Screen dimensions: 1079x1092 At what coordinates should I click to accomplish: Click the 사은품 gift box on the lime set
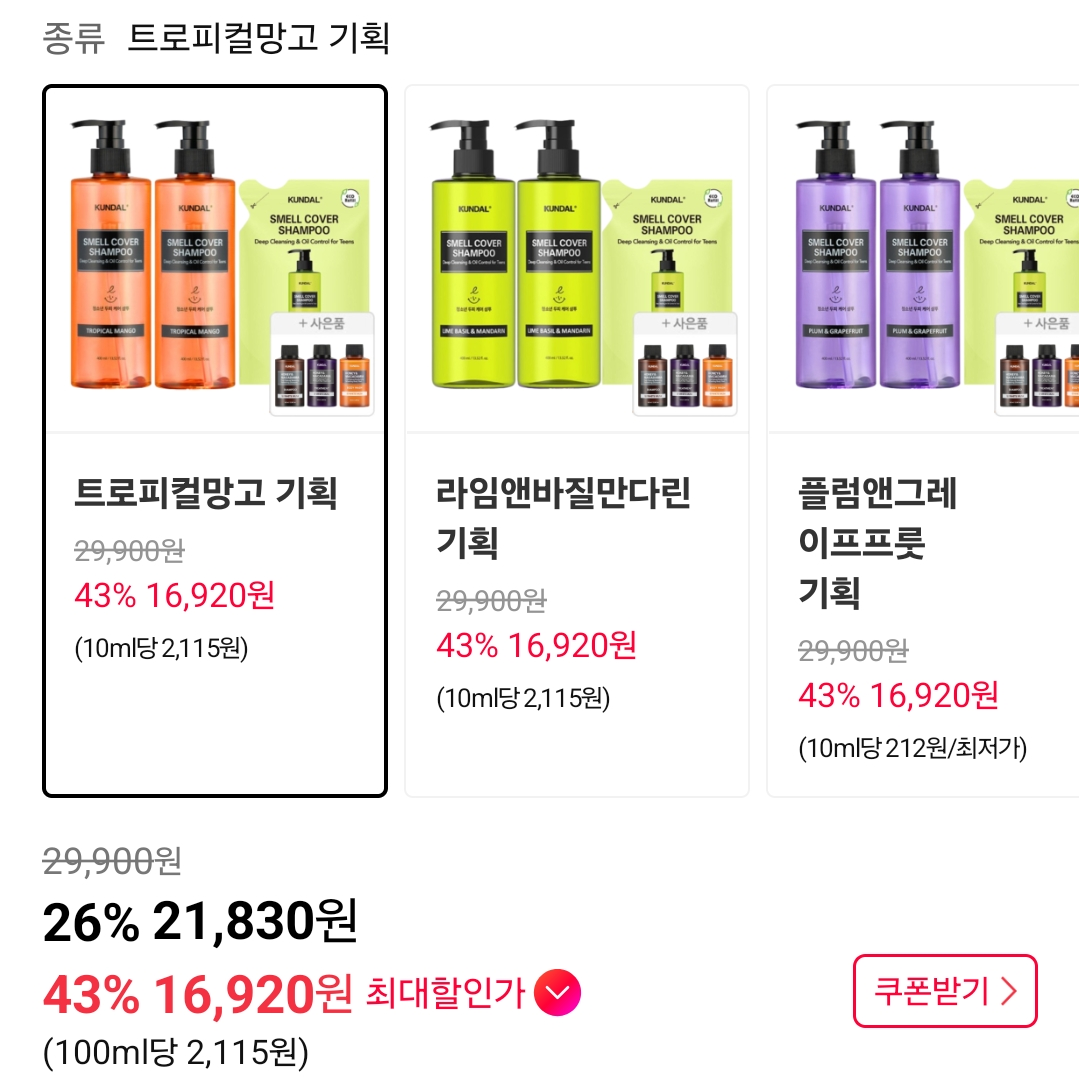pos(685,364)
